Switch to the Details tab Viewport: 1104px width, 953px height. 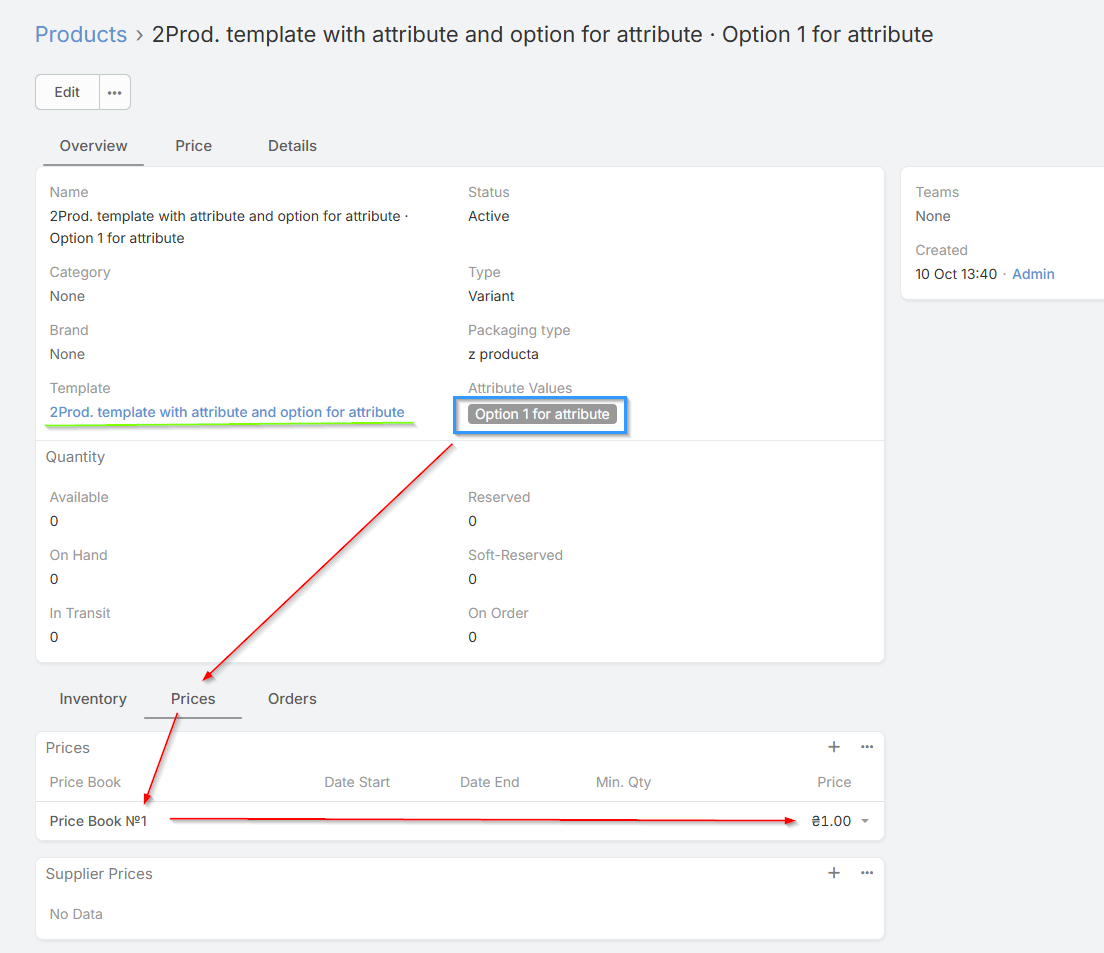[x=292, y=146]
